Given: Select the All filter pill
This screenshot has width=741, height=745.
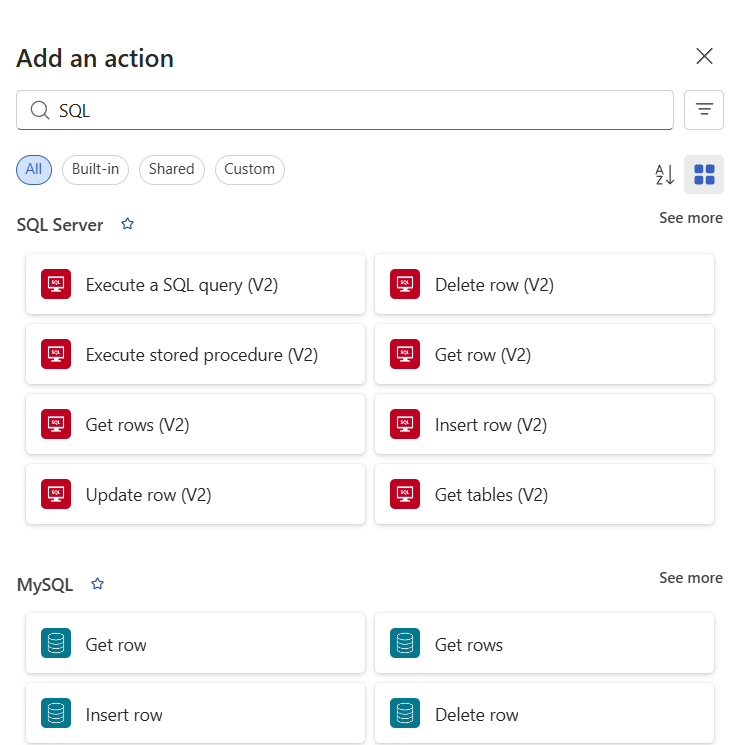Looking at the screenshot, I should pyautogui.click(x=34, y=170).
